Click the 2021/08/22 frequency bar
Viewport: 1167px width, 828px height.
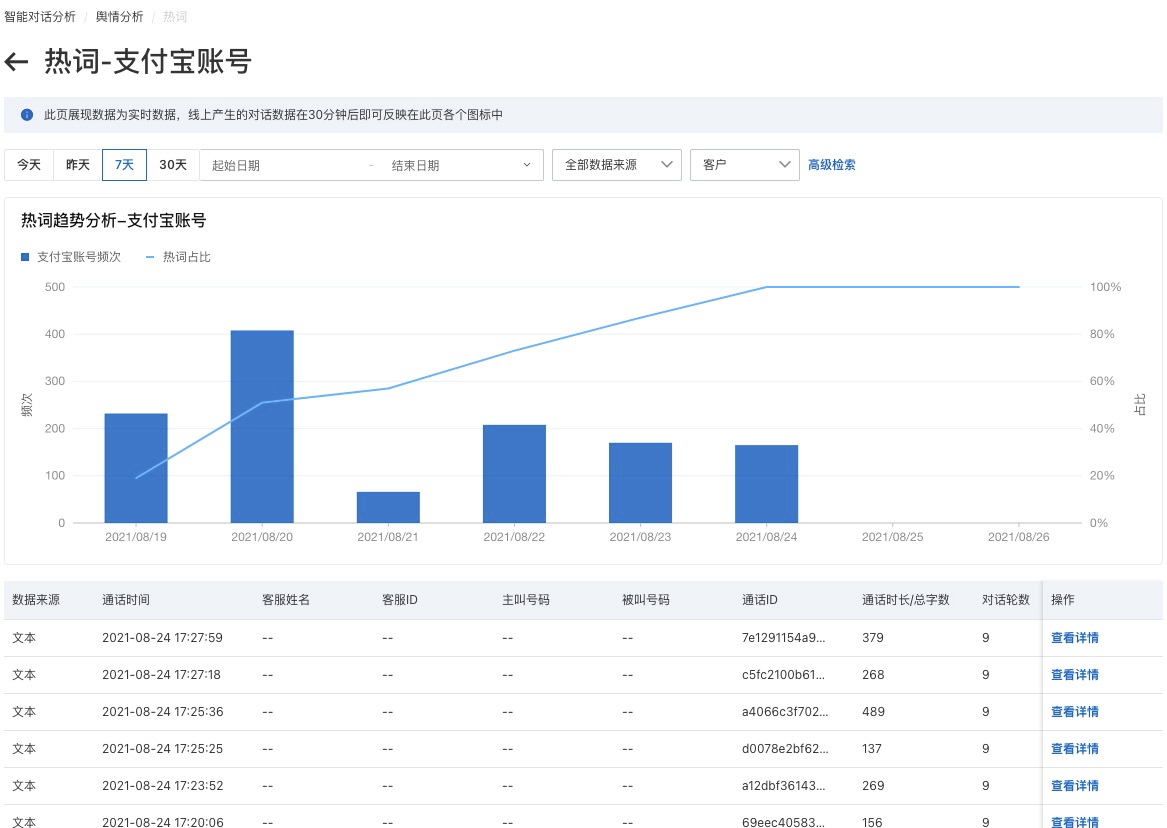pos(514,474)
